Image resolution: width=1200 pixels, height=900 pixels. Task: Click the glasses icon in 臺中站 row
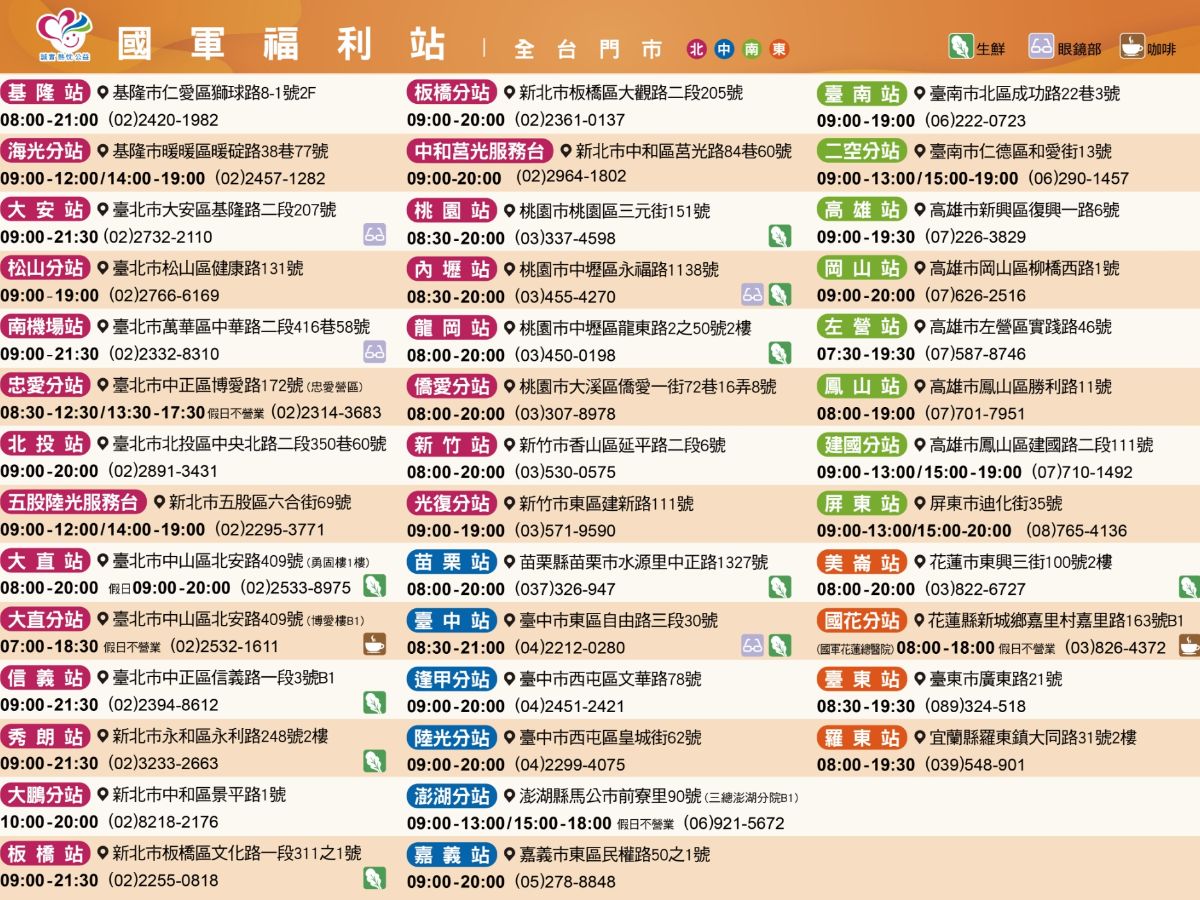click(753, 645)
